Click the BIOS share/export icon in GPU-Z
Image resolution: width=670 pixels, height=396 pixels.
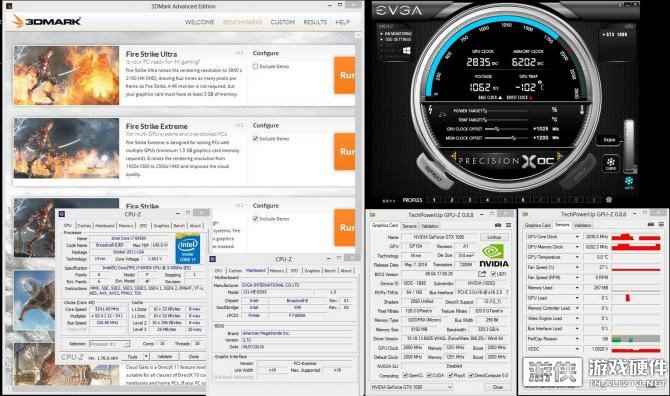pyautogui.click(x=482, y=274)
